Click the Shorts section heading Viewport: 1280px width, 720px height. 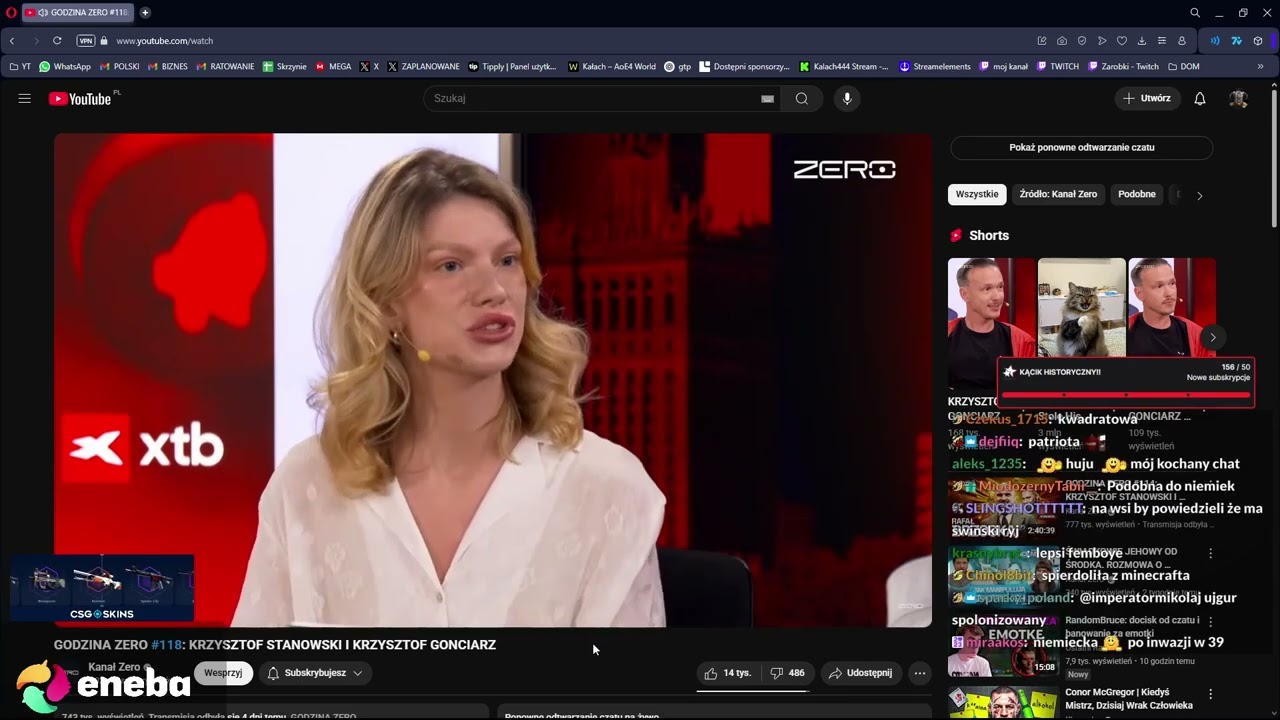[989, 235]
